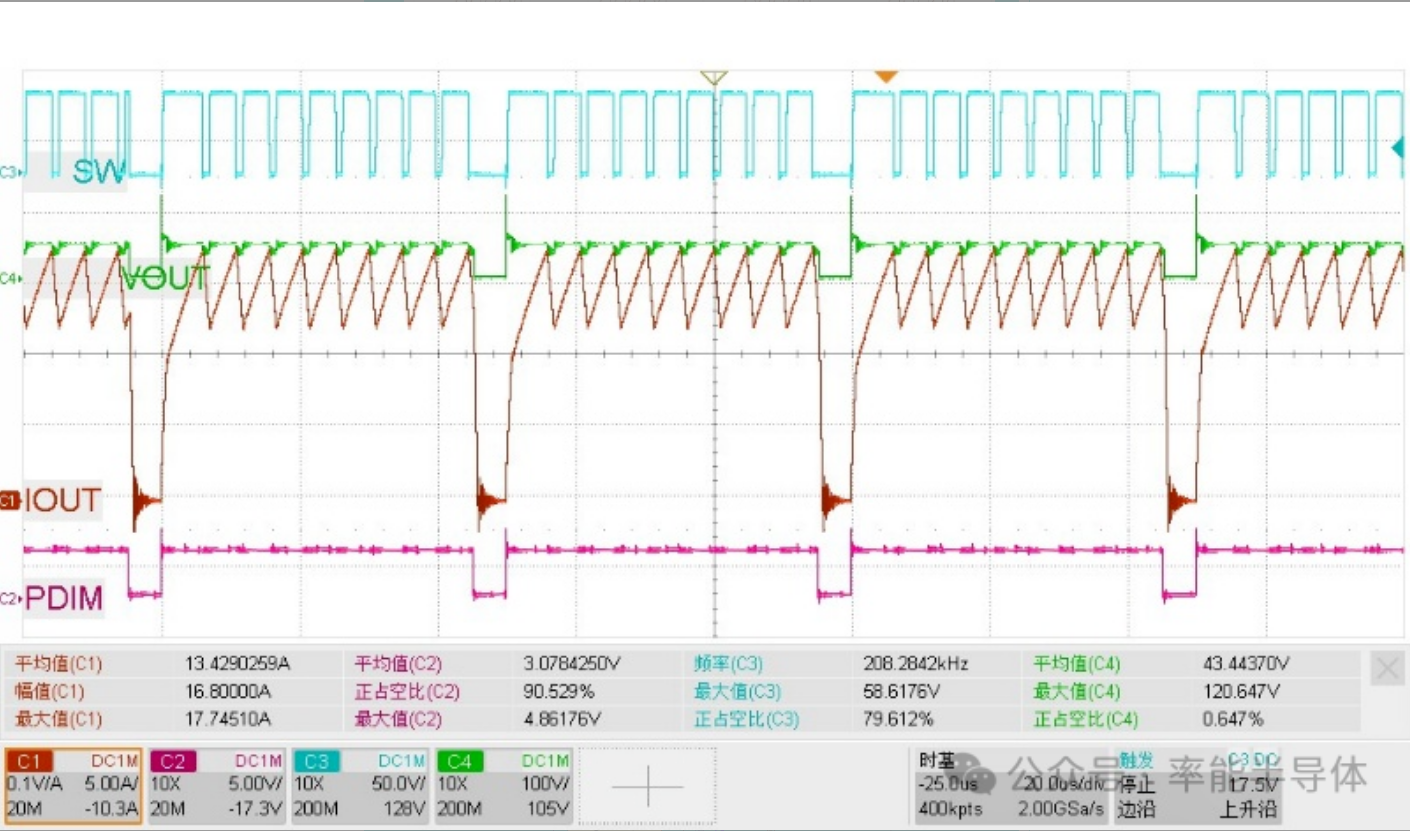Select the 幅值(C1) measurement label
Image resolution: width=1410 pixels, height=831 pixels.
(x=50, y=691)
